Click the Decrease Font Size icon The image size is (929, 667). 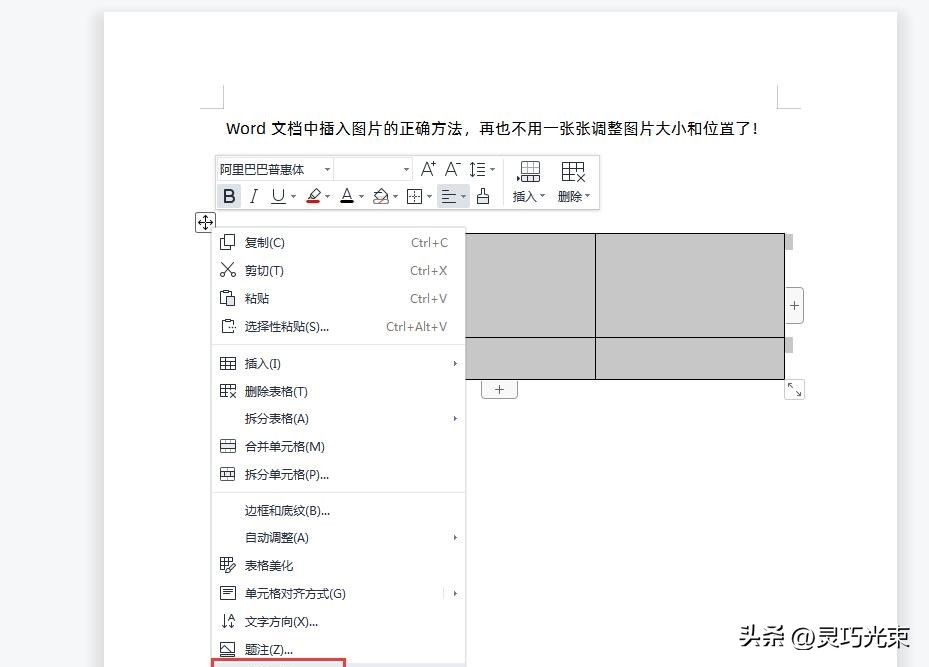tap(452, 169)
